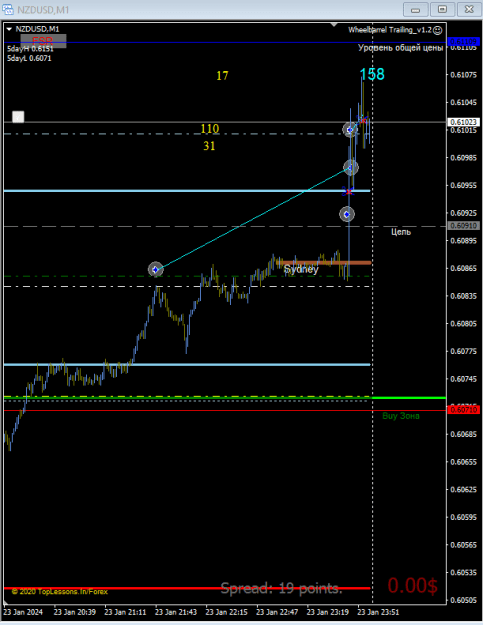Click the small white square button at left

(x=18, y=117)
